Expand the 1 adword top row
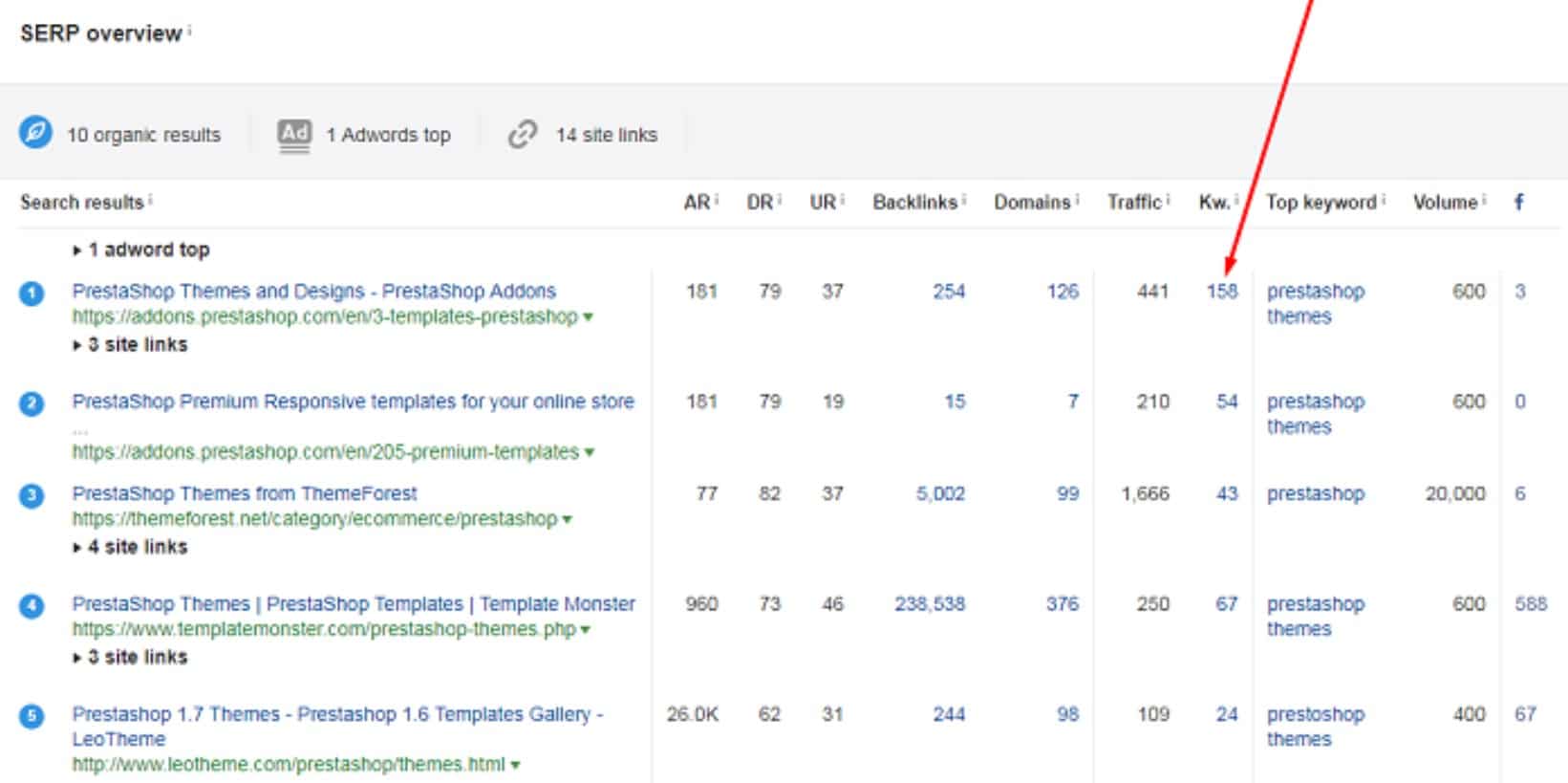 (141, 250)
